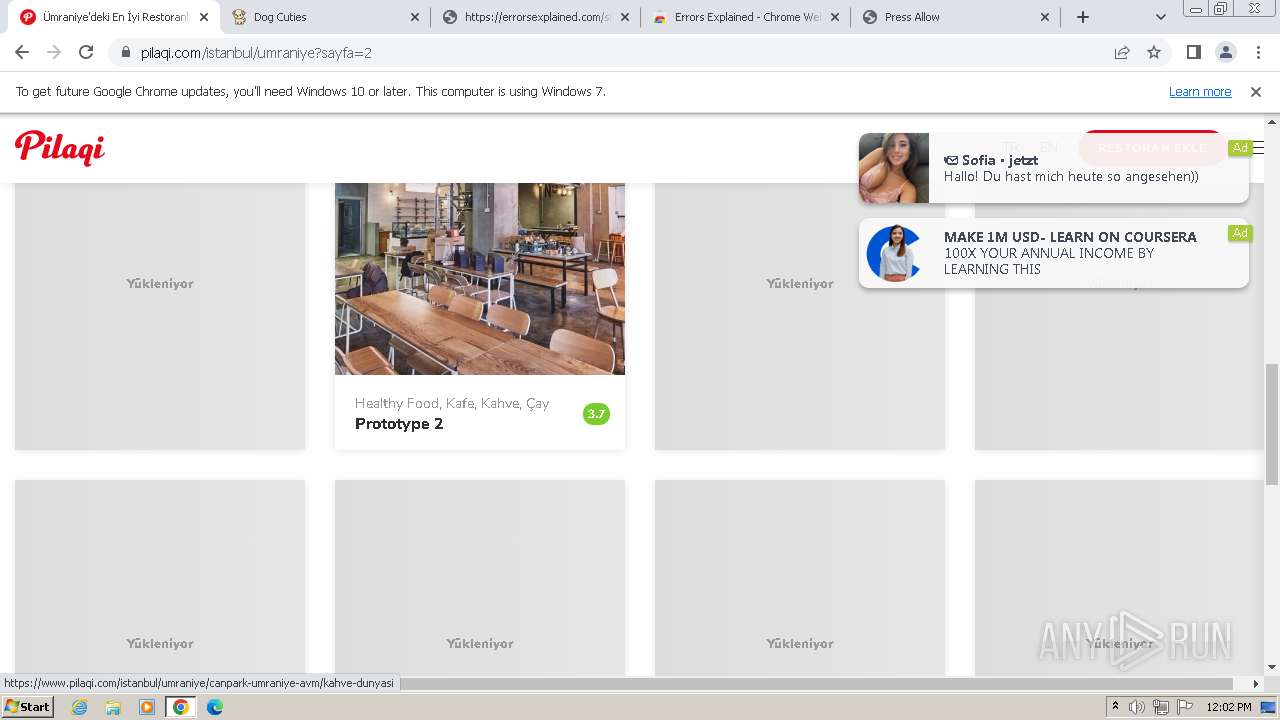Click the Sofia profile picture
The image size is (1280, 720).
894,168
